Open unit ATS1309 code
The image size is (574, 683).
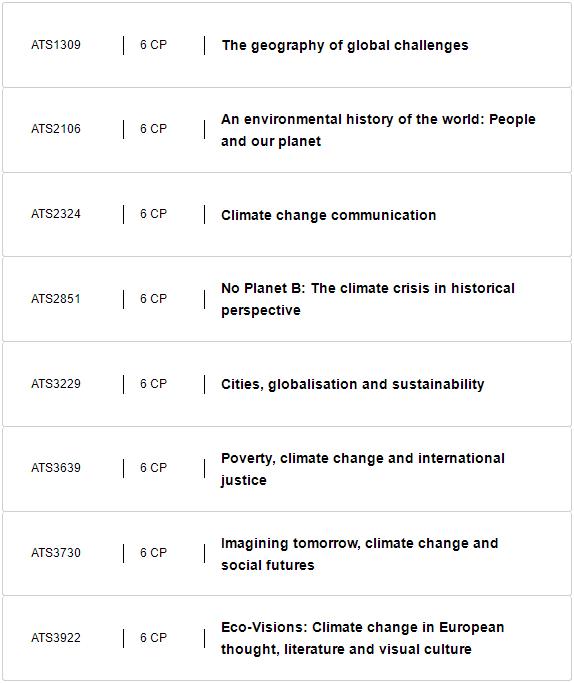tap(56, 45)
